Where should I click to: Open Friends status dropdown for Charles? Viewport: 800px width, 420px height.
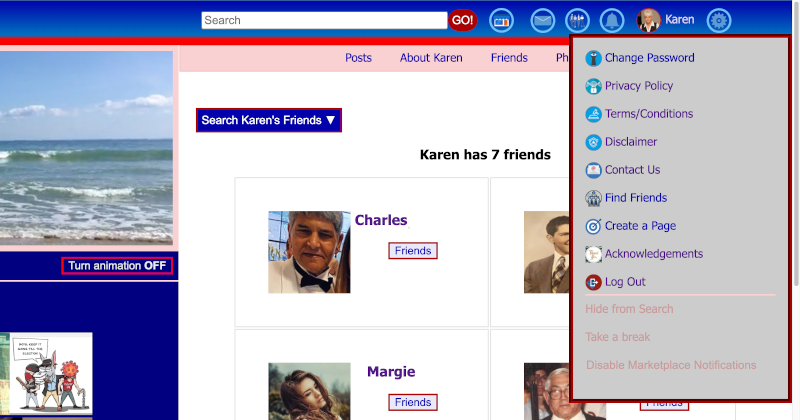tap(413, 251)
